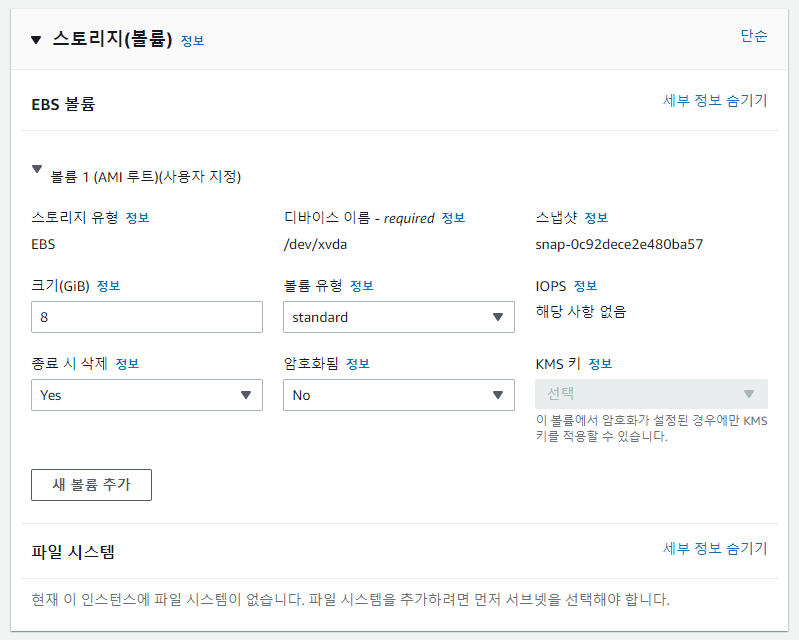Click the 단순 link

(754, 36)
